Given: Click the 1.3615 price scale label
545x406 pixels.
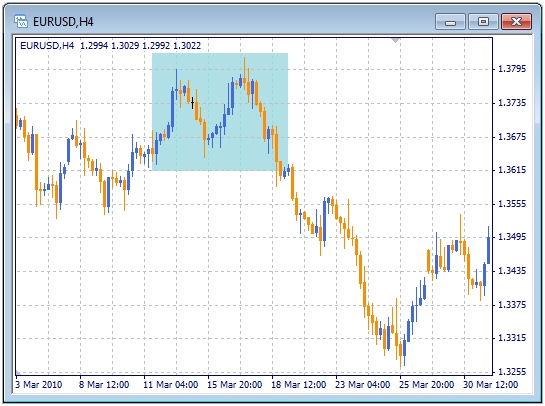Looking at the screenshot, I should coord(512,170).
